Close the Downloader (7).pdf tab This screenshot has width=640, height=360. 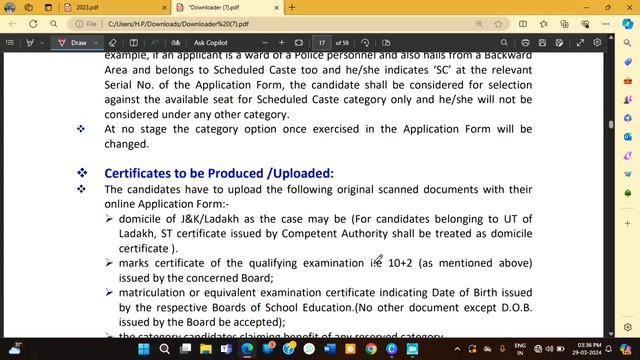point(276,7)
